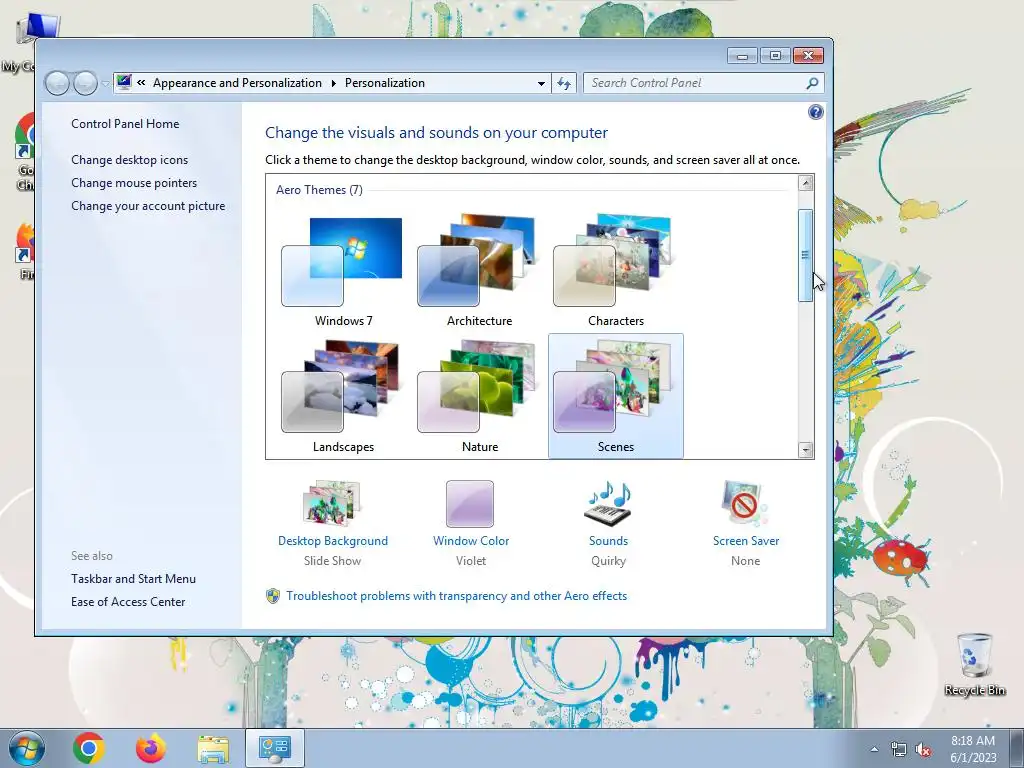Click the shield icon beside Troubleshoot link
The image size is (1024, 768).
273,596
